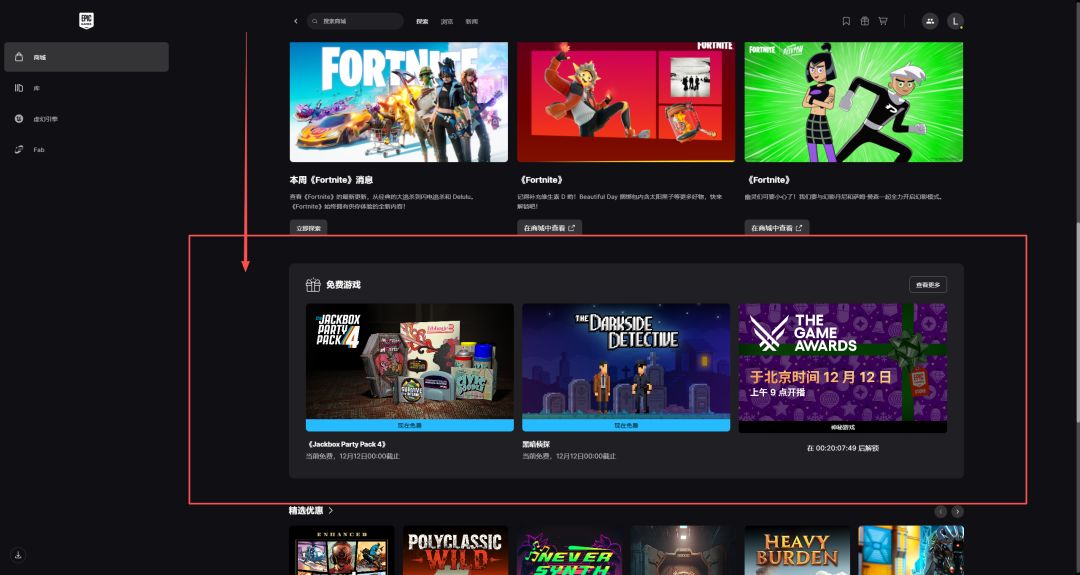Image resolution: width=1080 pixels, height=575 pixels.
Task: Click the 在 00:20:07:49 后解锁 countdown text
Action: [x=843, y=448]
